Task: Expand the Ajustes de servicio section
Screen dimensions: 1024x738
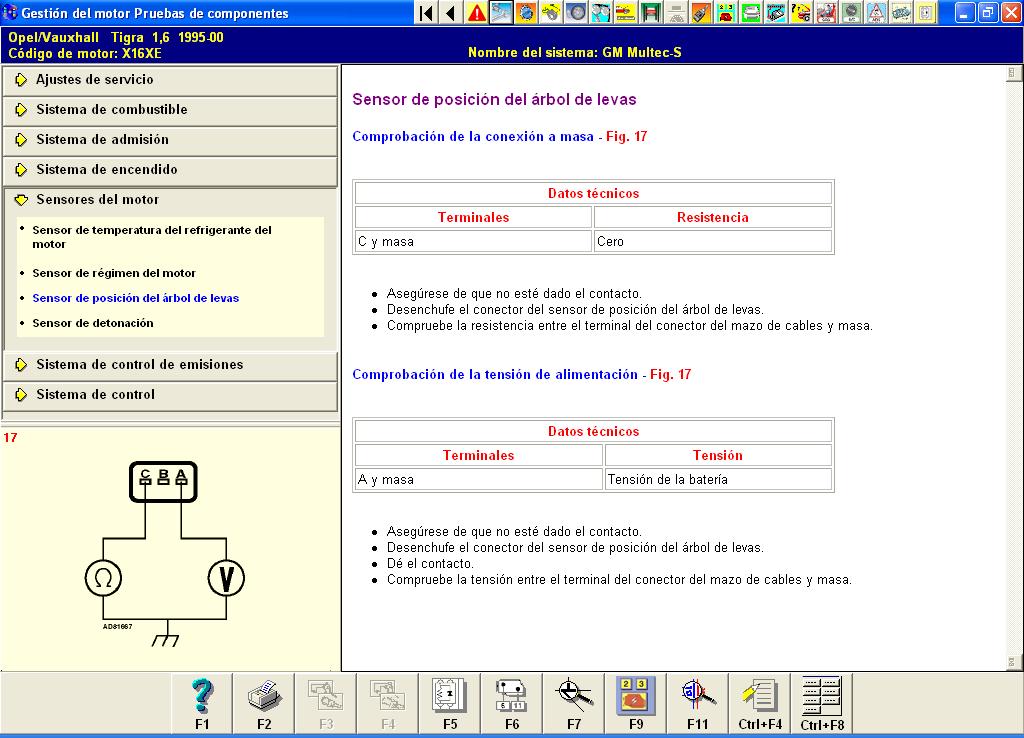Action: (x=95, y=80)
